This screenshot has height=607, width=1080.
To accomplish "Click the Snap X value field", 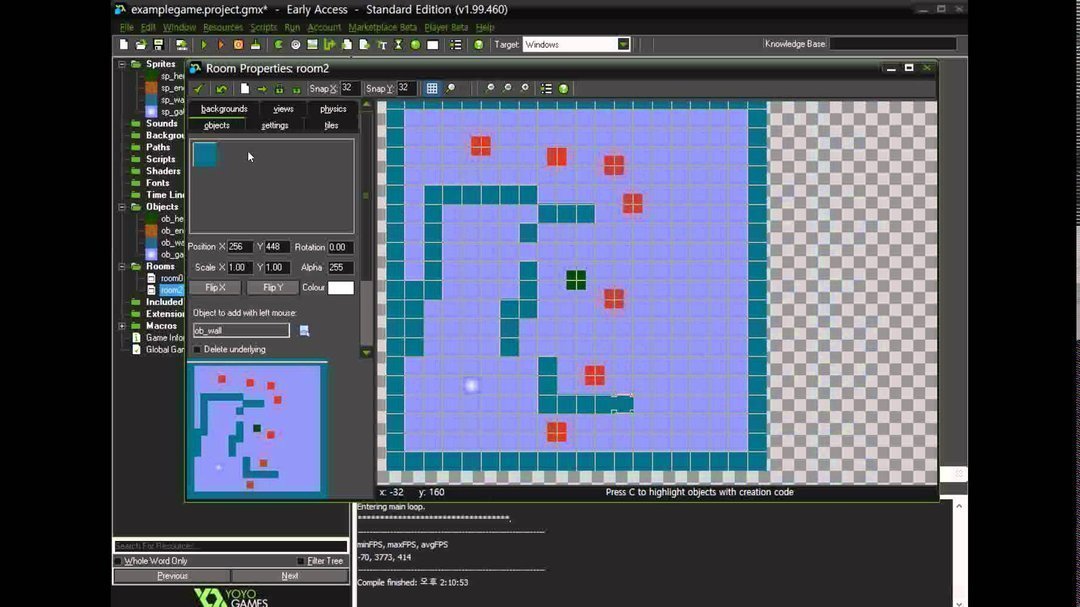I will (349, 88).
